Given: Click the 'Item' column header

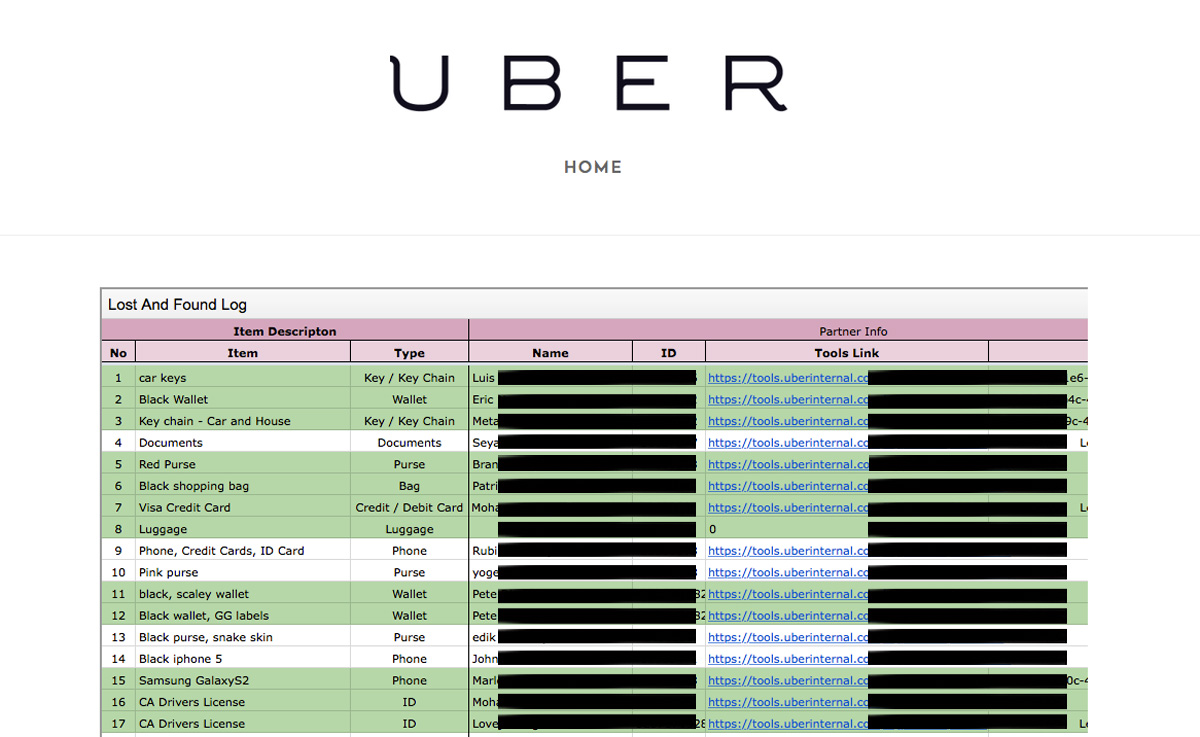Looking at the screenshot, I should [243, 353].
